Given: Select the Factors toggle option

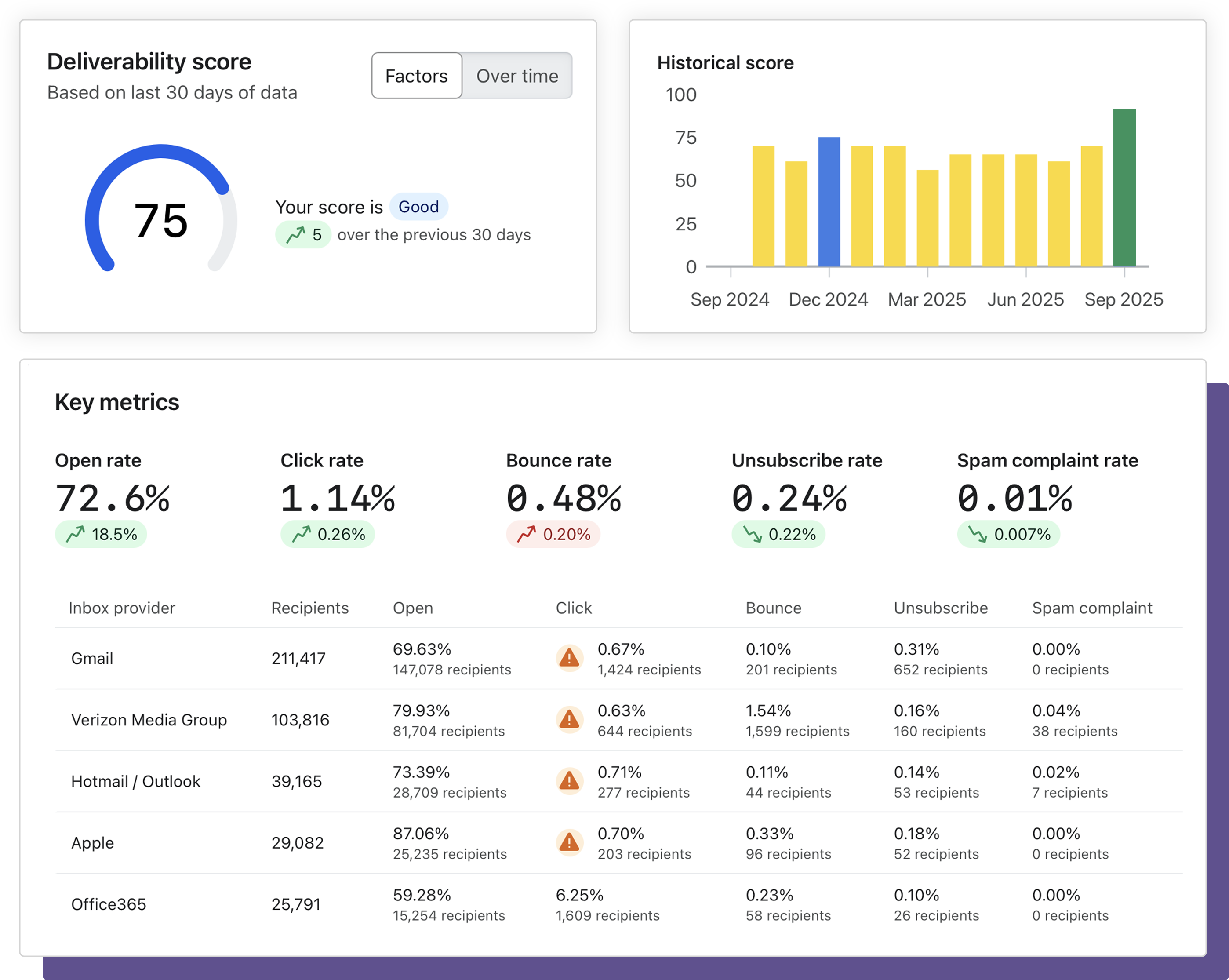Looking at the screenshot, I should tap(416, 76).
